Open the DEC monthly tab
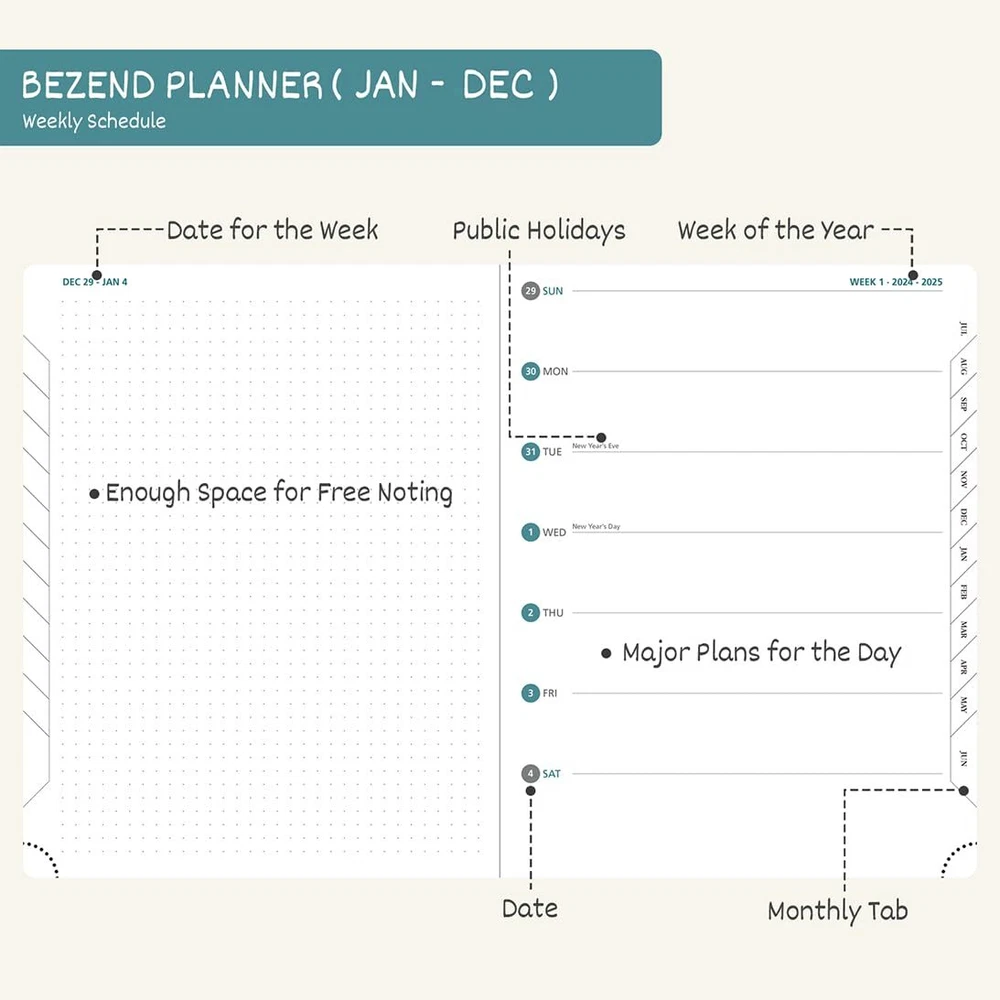This screenshot has width=1000, height=1000. [963, 516]
